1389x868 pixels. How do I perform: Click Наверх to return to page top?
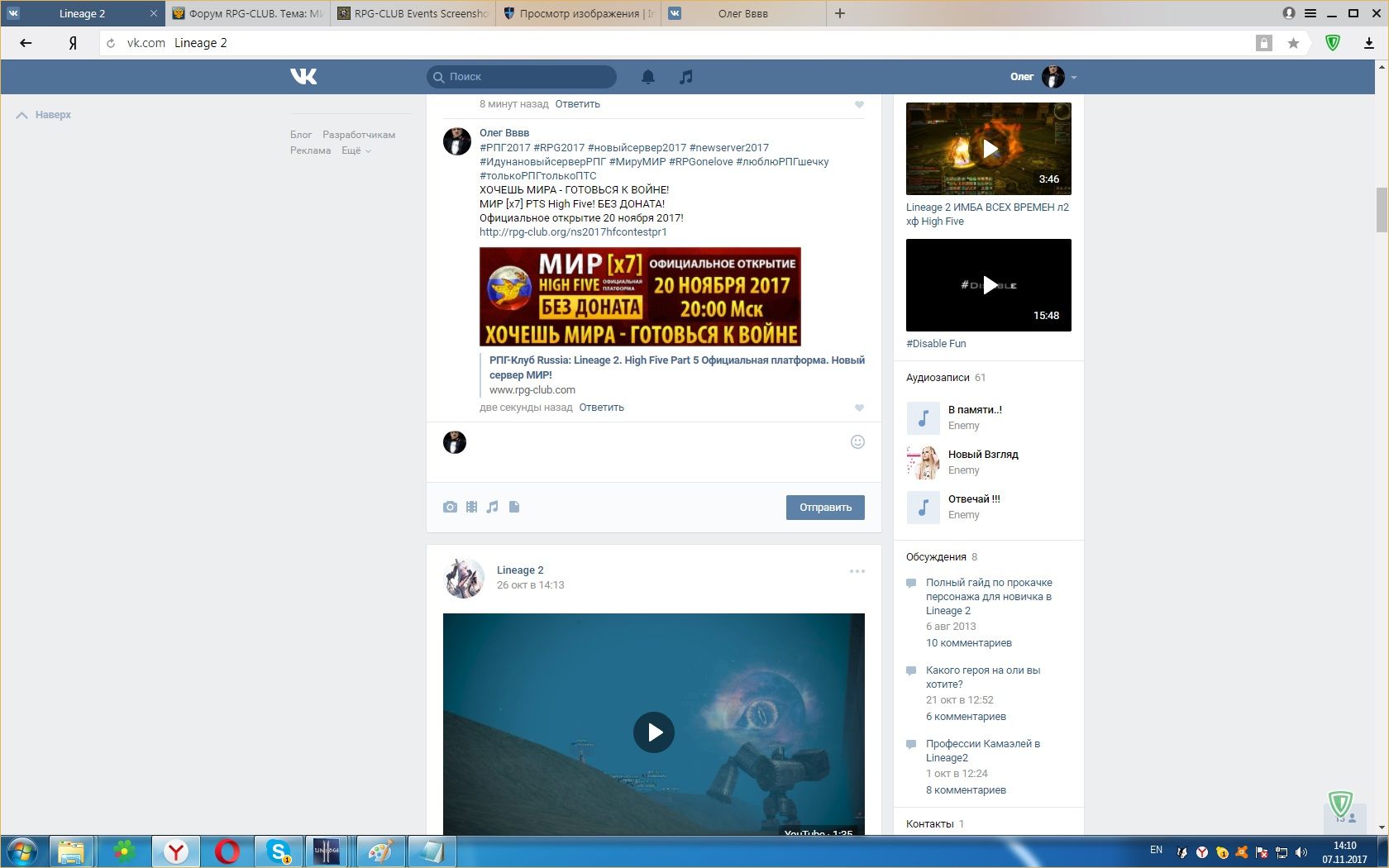coord(44,115)
